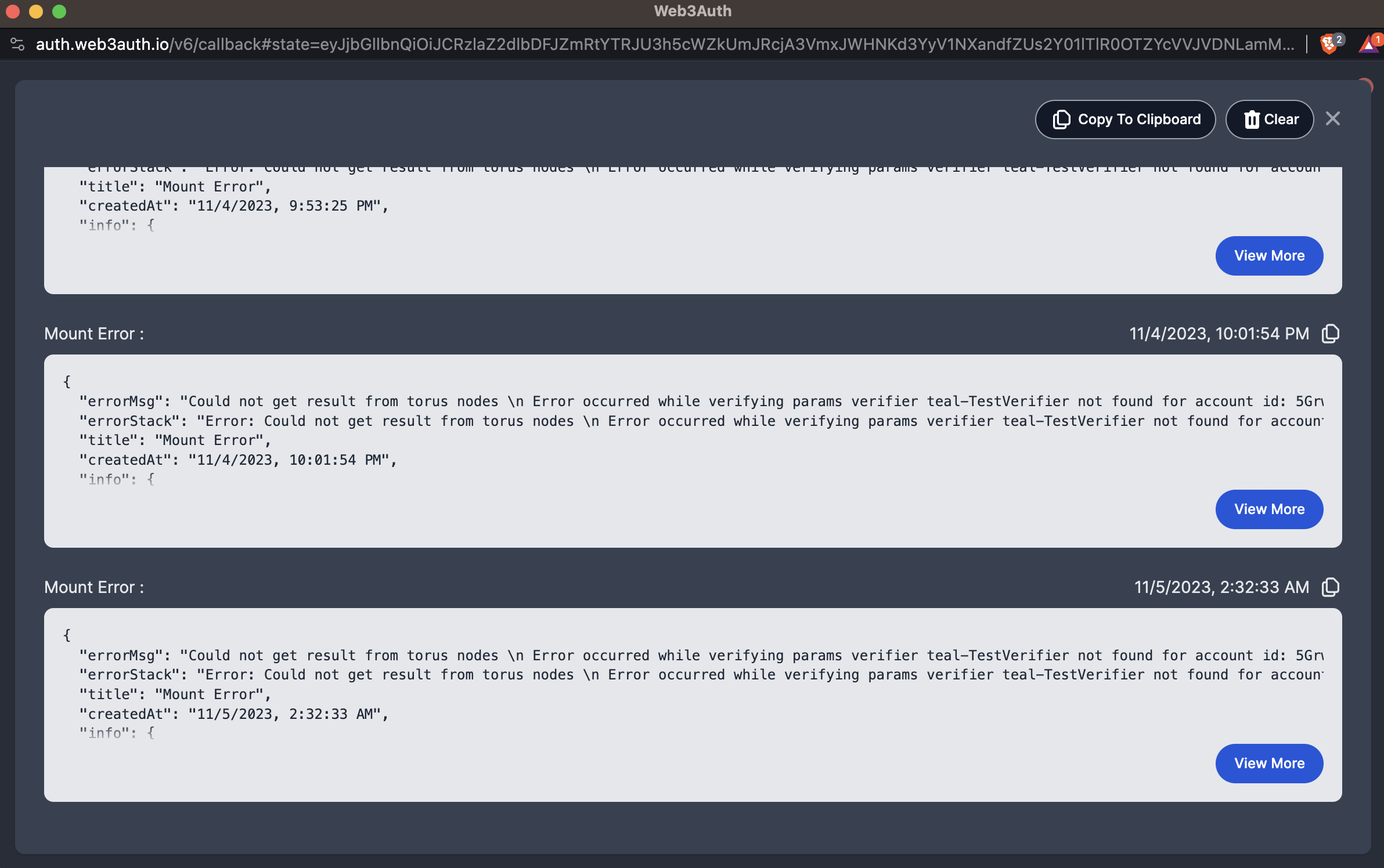The width and height of the screenshot is (1384, 868).
Task: Click the Copy To Clipboard button
Action: click(1125, 119)
